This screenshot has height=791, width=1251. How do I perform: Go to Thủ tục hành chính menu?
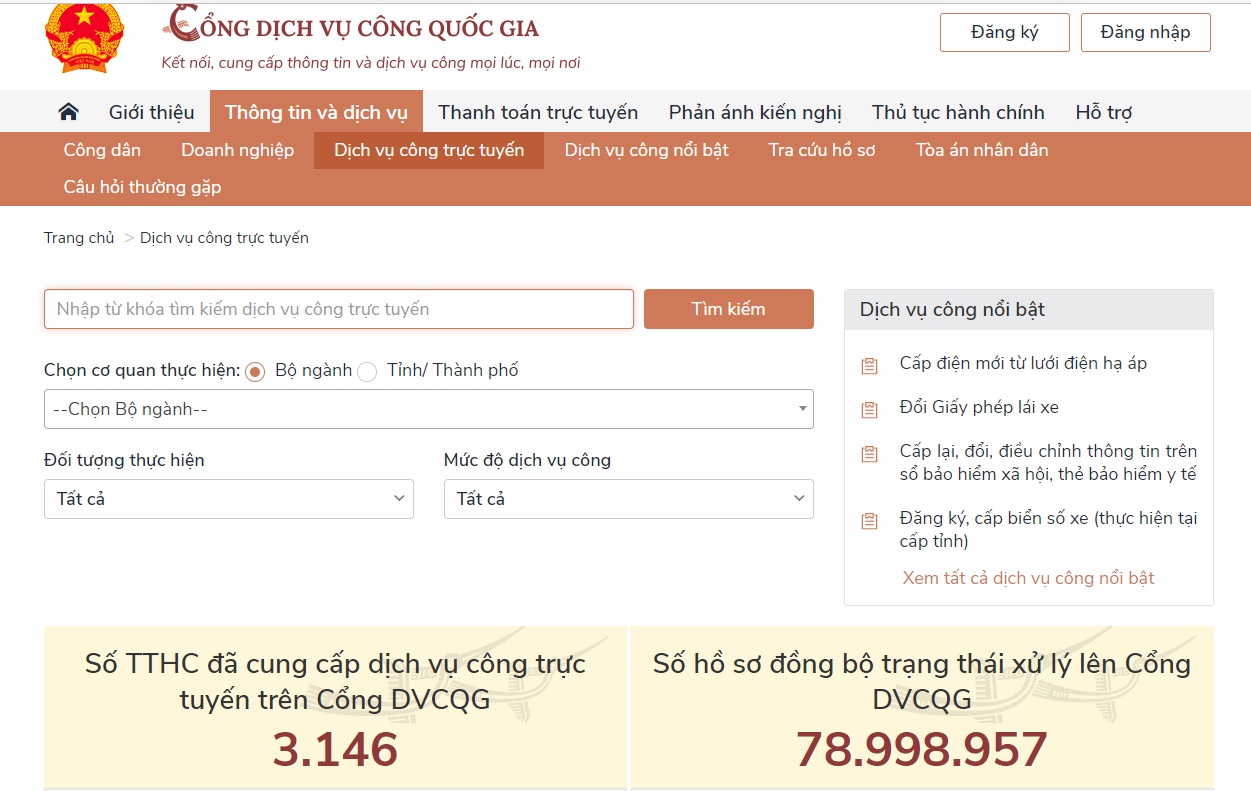pyautogui.click(x=957, y=112)
